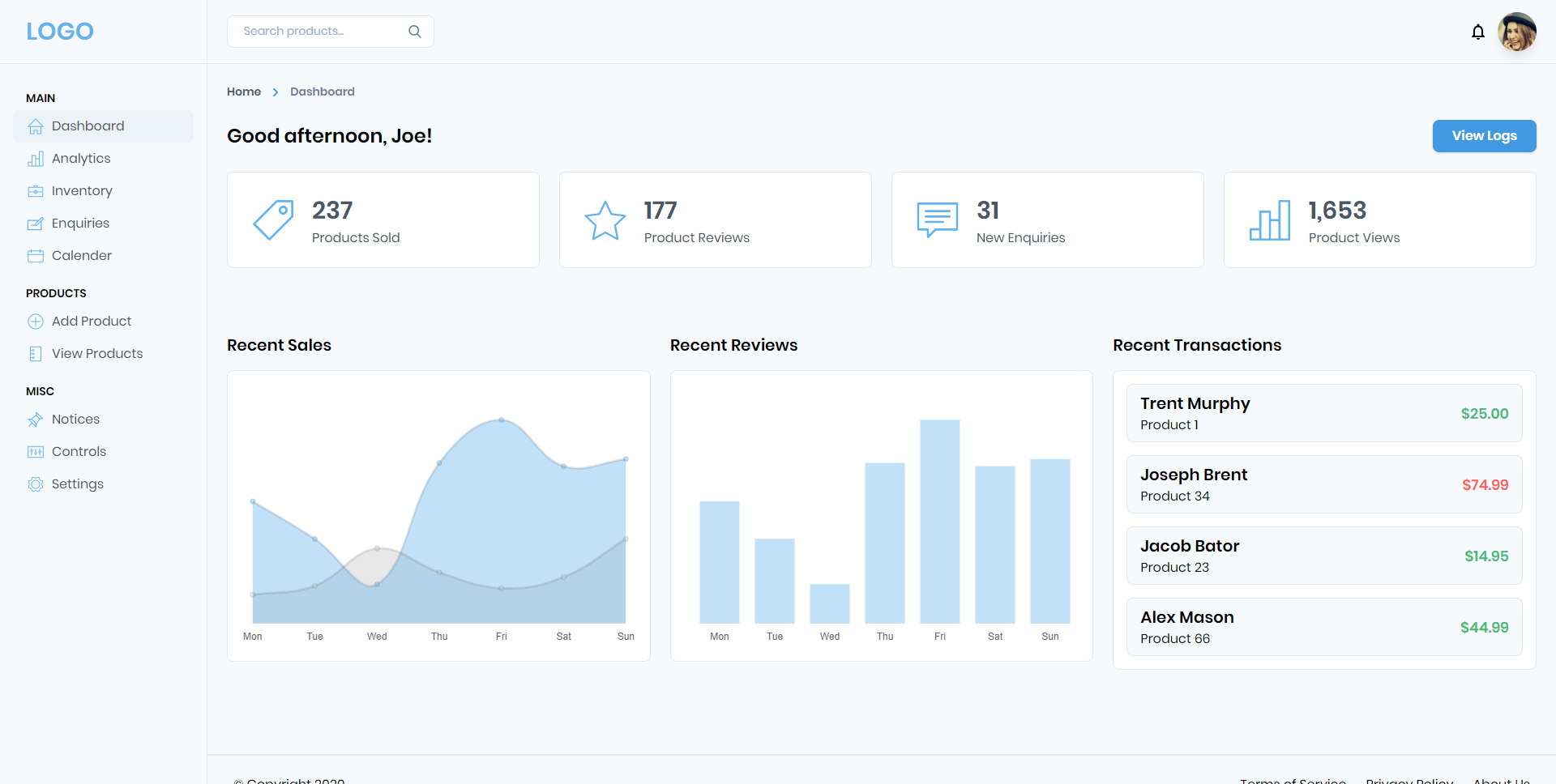This screenshot has width=1556, height=784.
Task: Open the user profile avatar
Action: click(x=1516, y=32)
